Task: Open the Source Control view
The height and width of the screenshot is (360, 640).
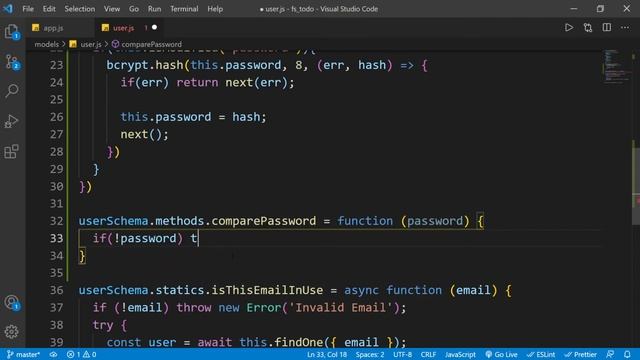Action: [x=12, y=62]
